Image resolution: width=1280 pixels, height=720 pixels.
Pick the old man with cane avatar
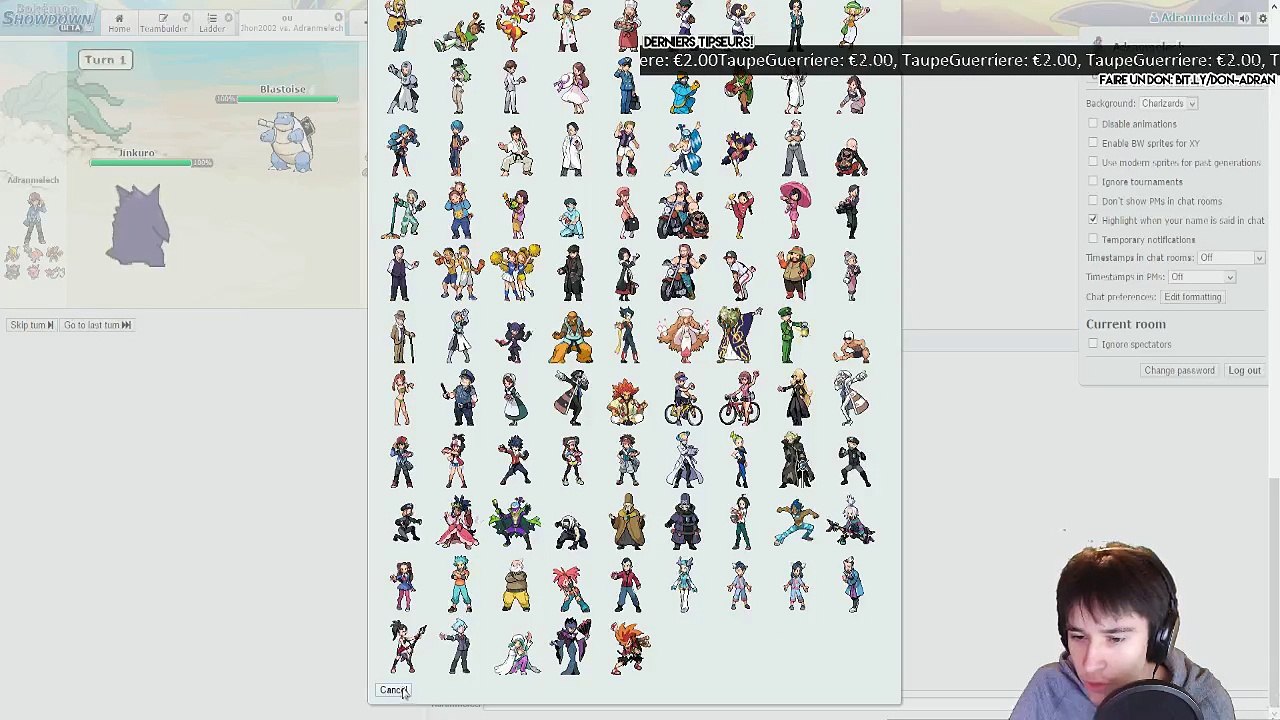pyautogui.click(x=402, y=336)
